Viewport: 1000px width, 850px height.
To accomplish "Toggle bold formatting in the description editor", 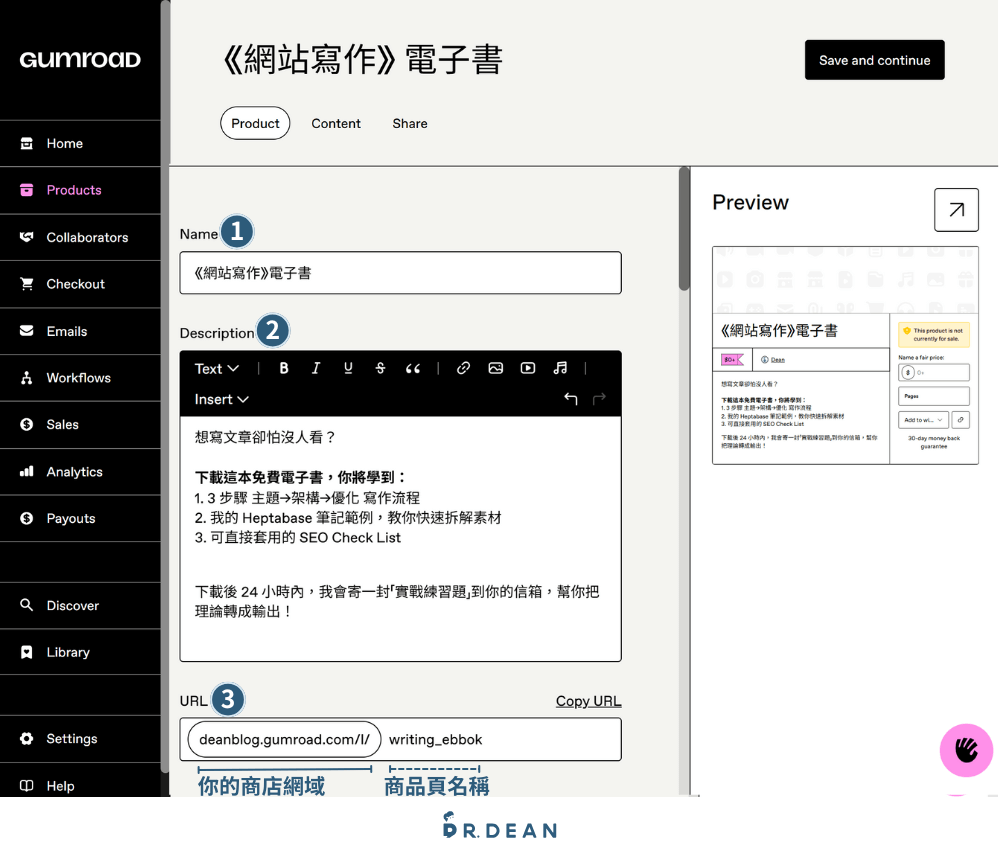I will coord(283,368).
